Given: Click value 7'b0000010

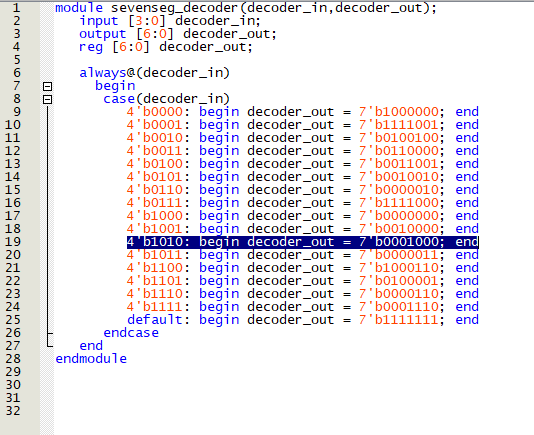Looking at the screenshot, I should tap(399, 190).
